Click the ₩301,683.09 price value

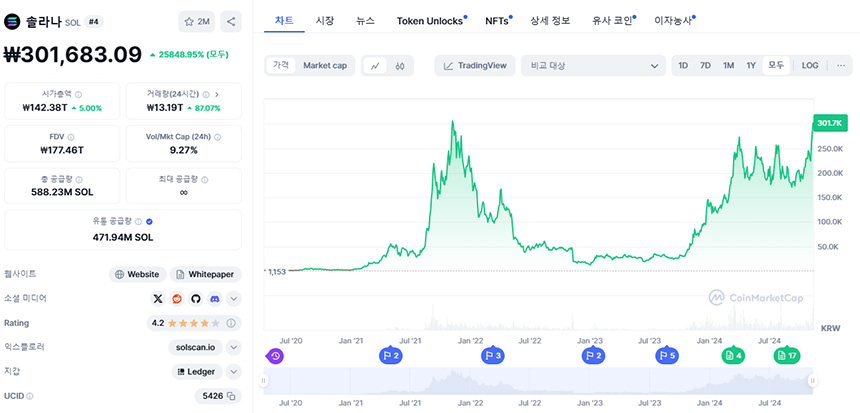point(73,54)
